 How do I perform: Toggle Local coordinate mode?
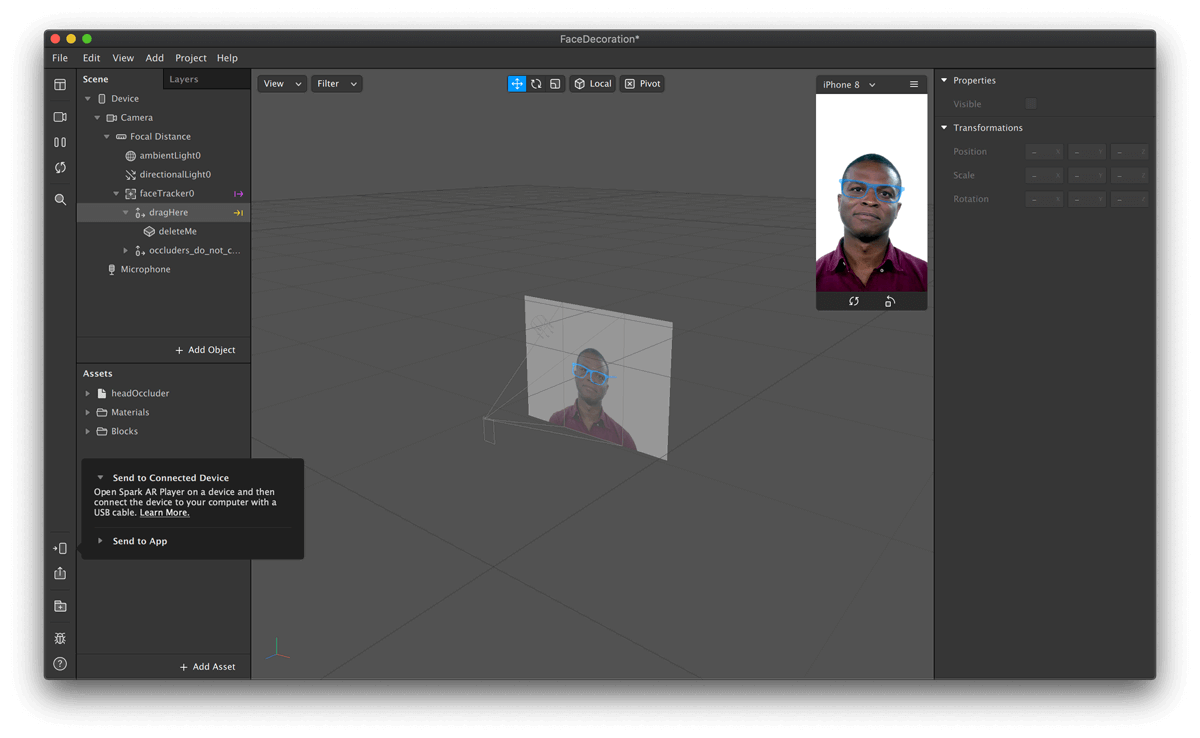(x=593, y=84)
